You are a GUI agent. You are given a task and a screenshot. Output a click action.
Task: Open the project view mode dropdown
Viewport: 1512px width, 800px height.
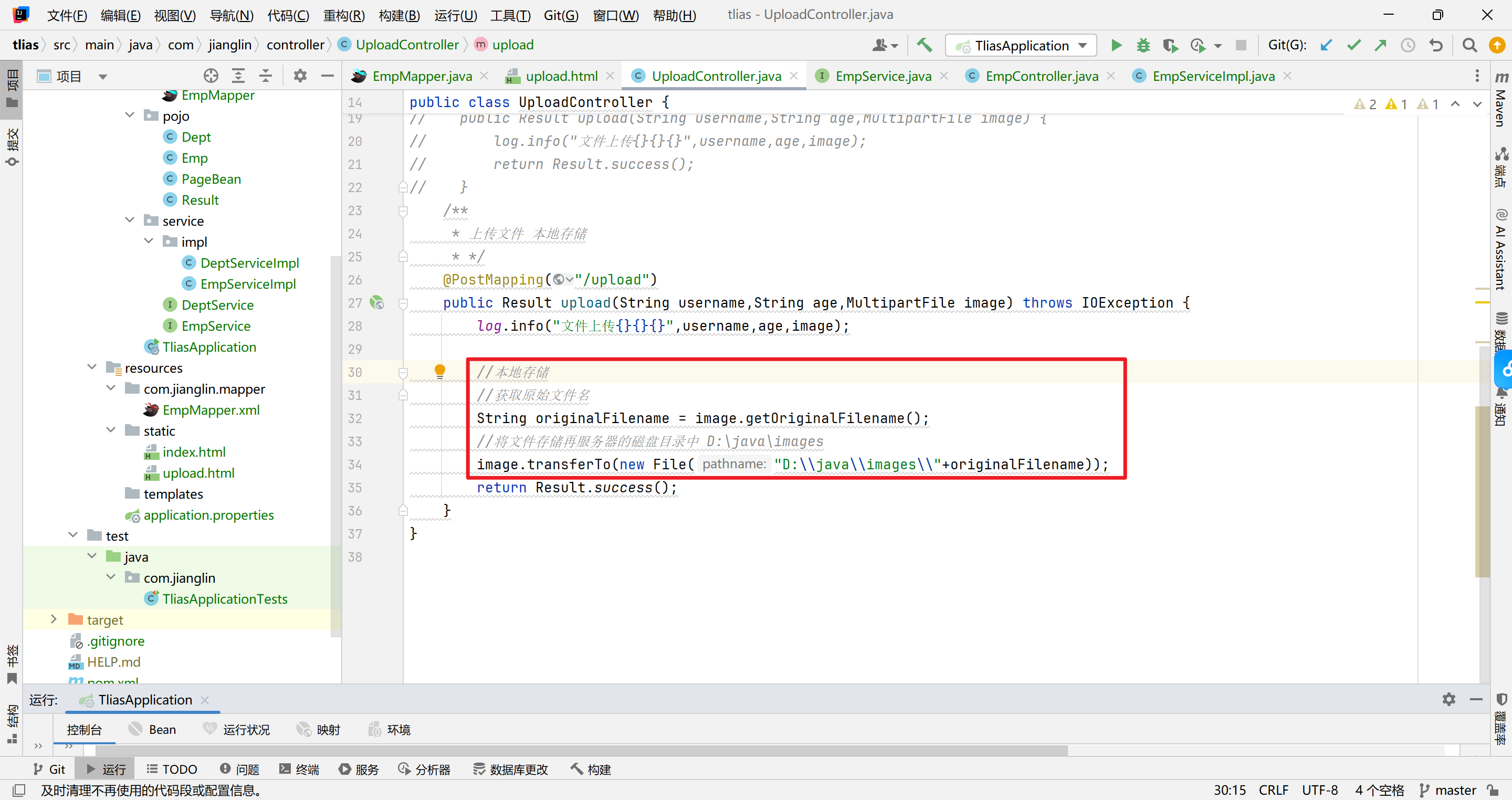coord(103,76)
